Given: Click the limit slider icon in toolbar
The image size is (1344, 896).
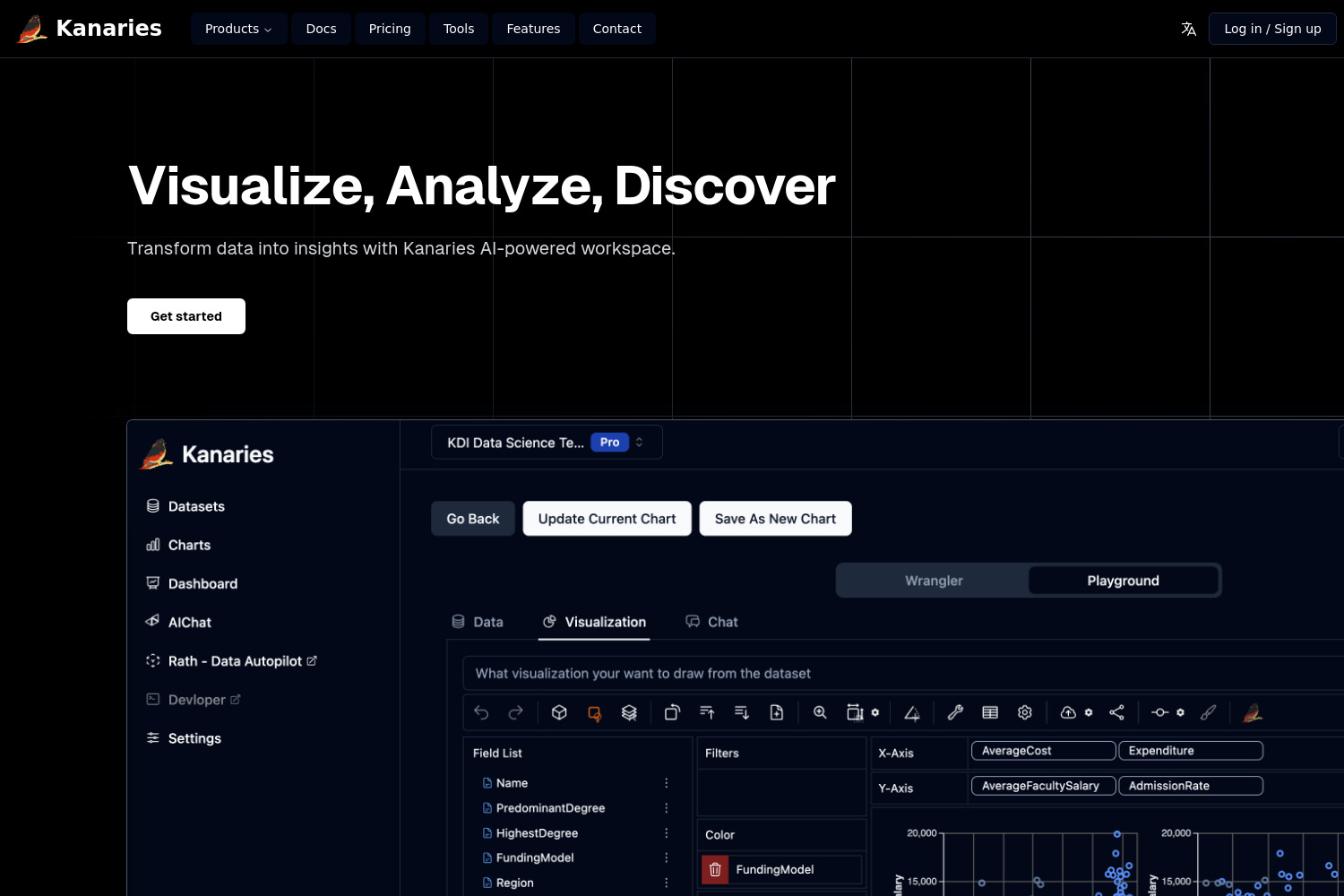Looking at the screenshot, I should (1160, 712).
